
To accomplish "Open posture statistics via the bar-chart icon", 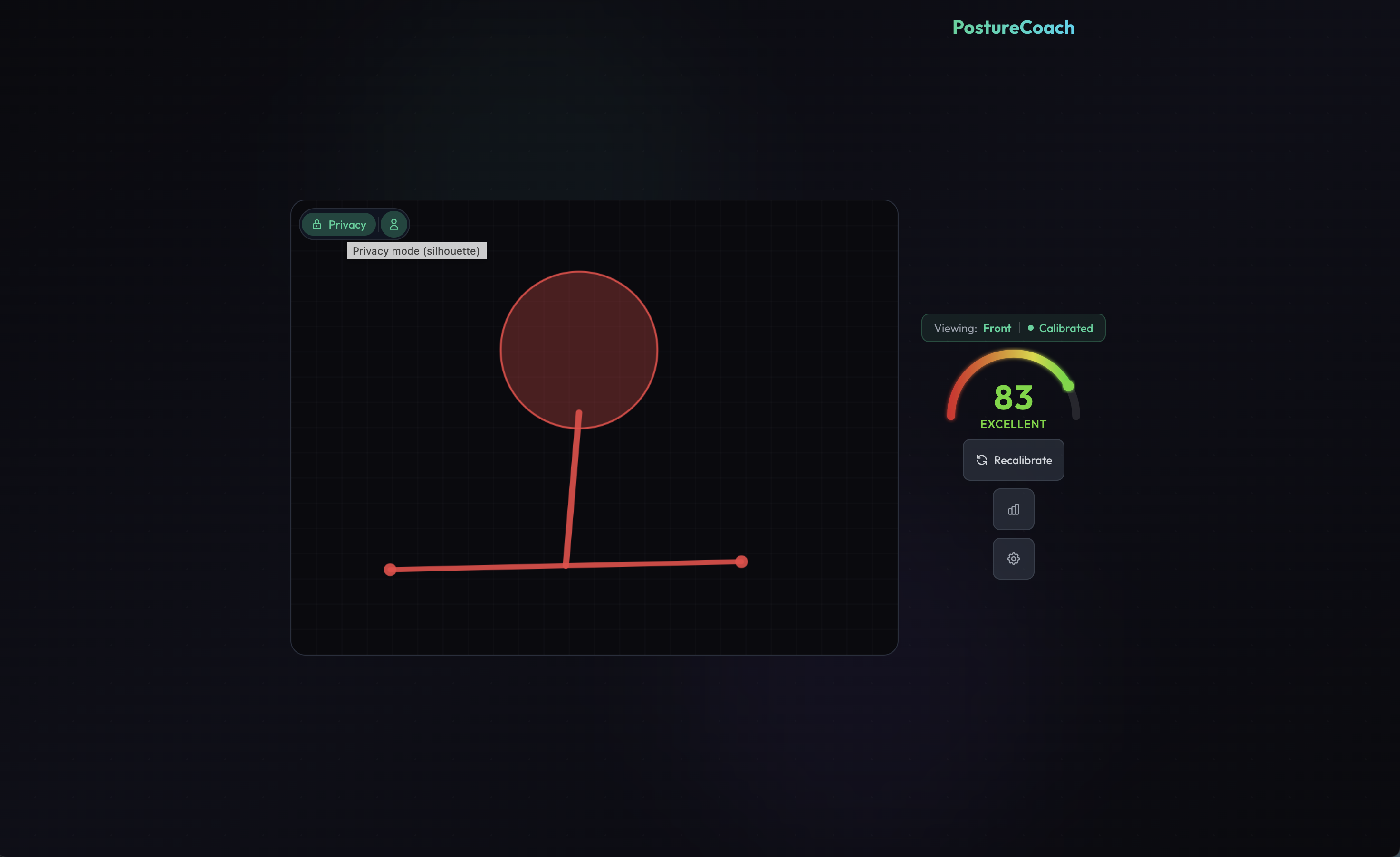I will point(1013,509).
